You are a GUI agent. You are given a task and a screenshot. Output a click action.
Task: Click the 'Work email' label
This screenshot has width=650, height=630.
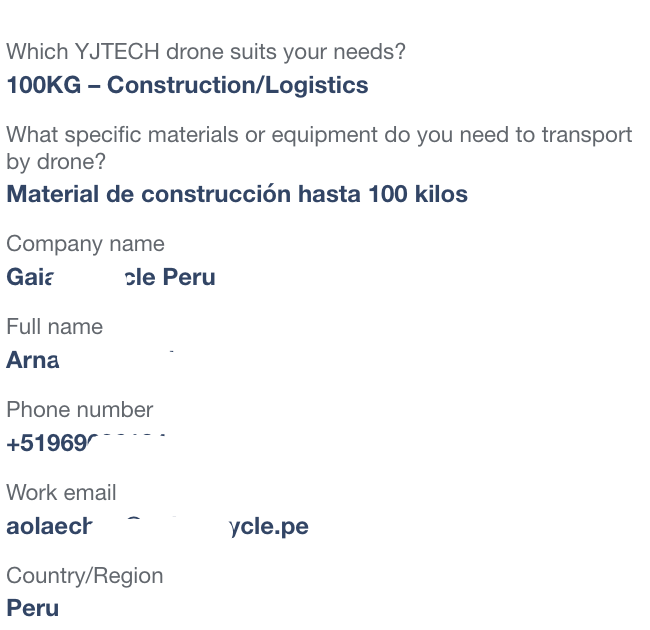tap(61, 493)
